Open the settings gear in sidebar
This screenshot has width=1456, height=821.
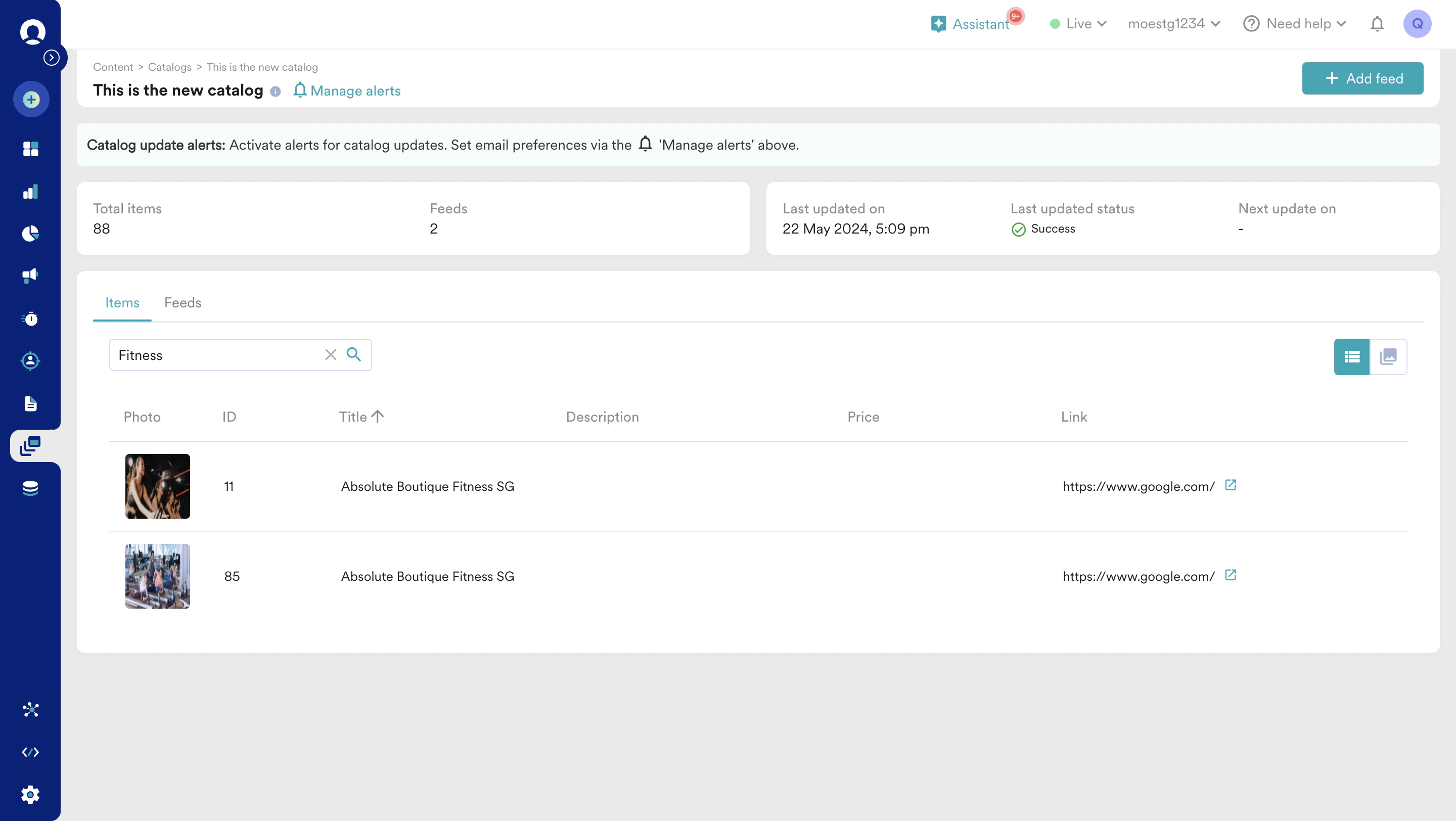(30, 794)
